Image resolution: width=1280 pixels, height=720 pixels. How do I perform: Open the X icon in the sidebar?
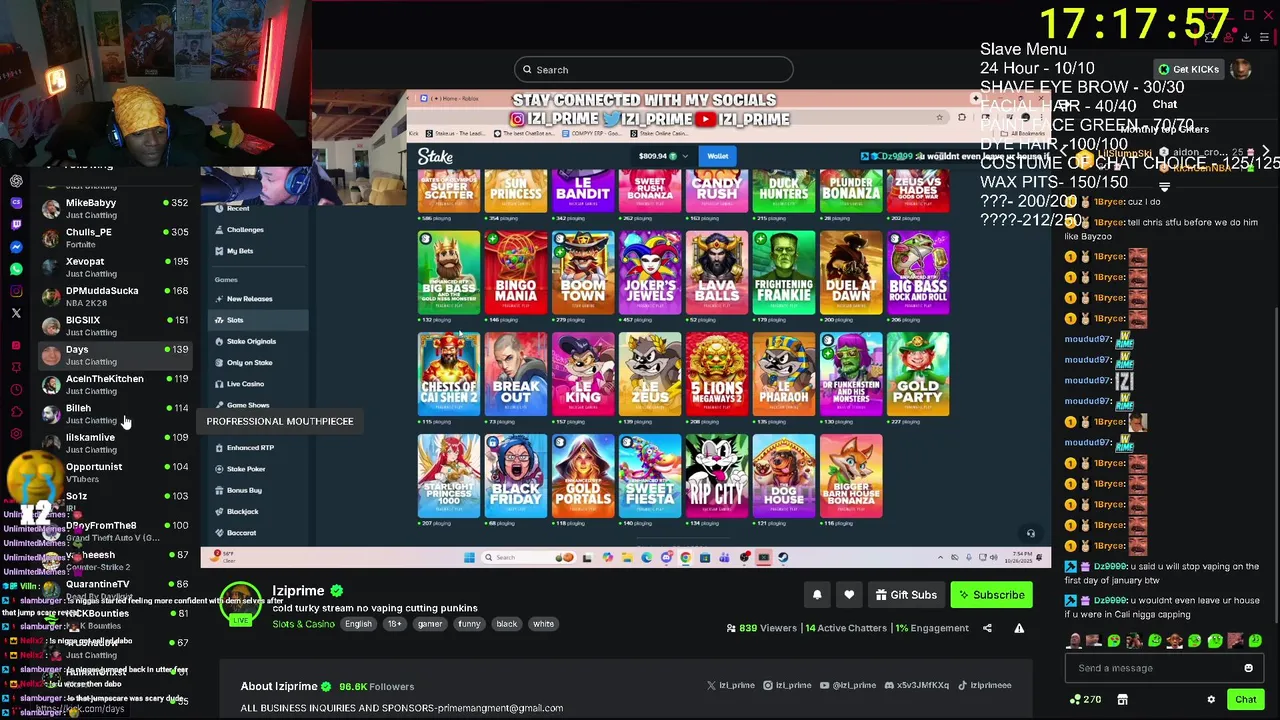pyautogui.click(x=16, y=313)
